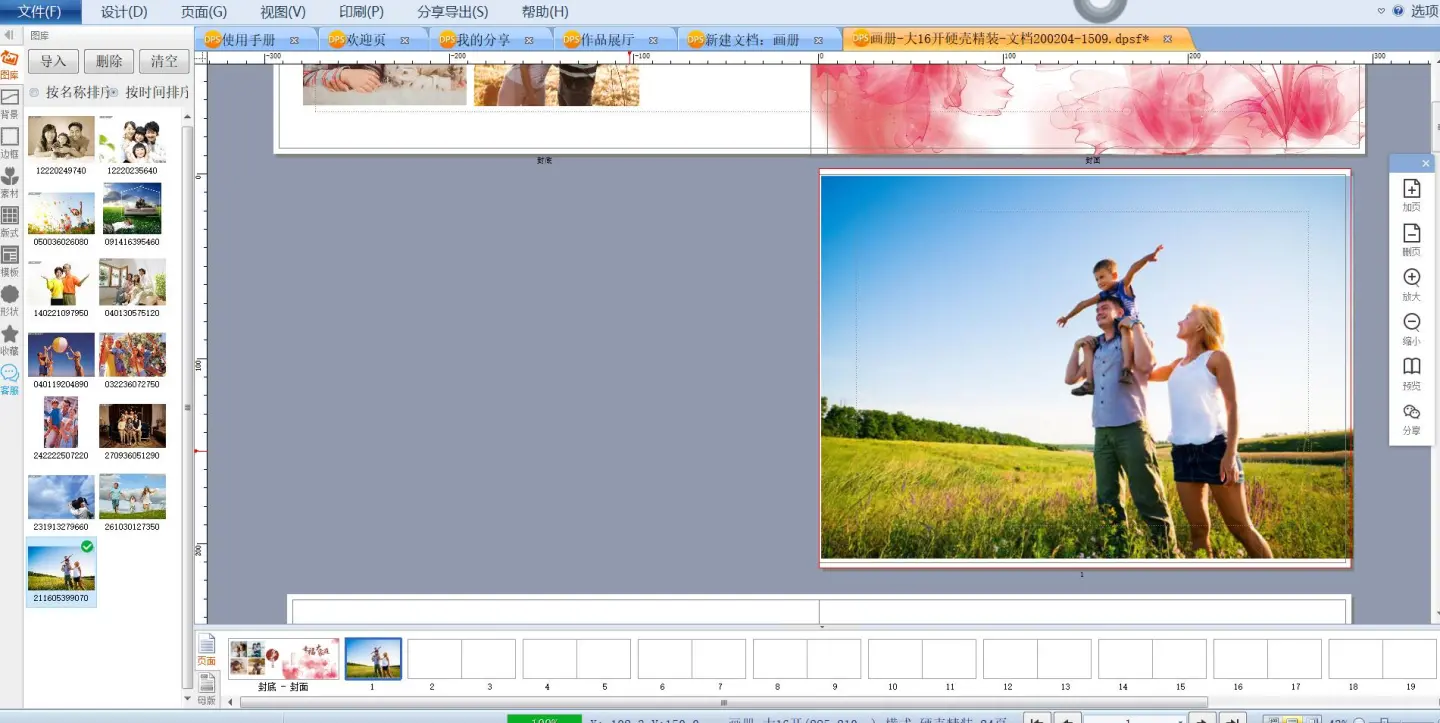Open the 收藏 favorites star icon
The height and width of the screenshot is (723, 1440).
pyautogui.click(x=10, y=334)
